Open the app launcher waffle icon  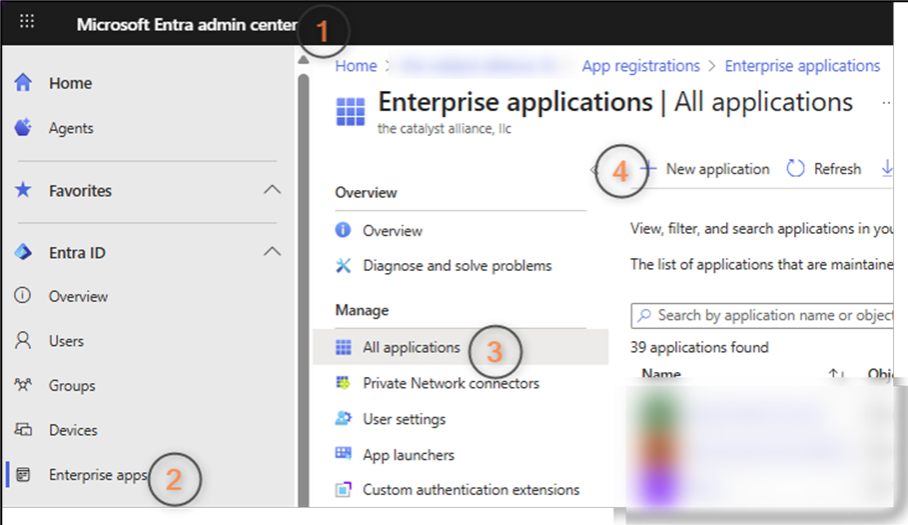(27, 22)
